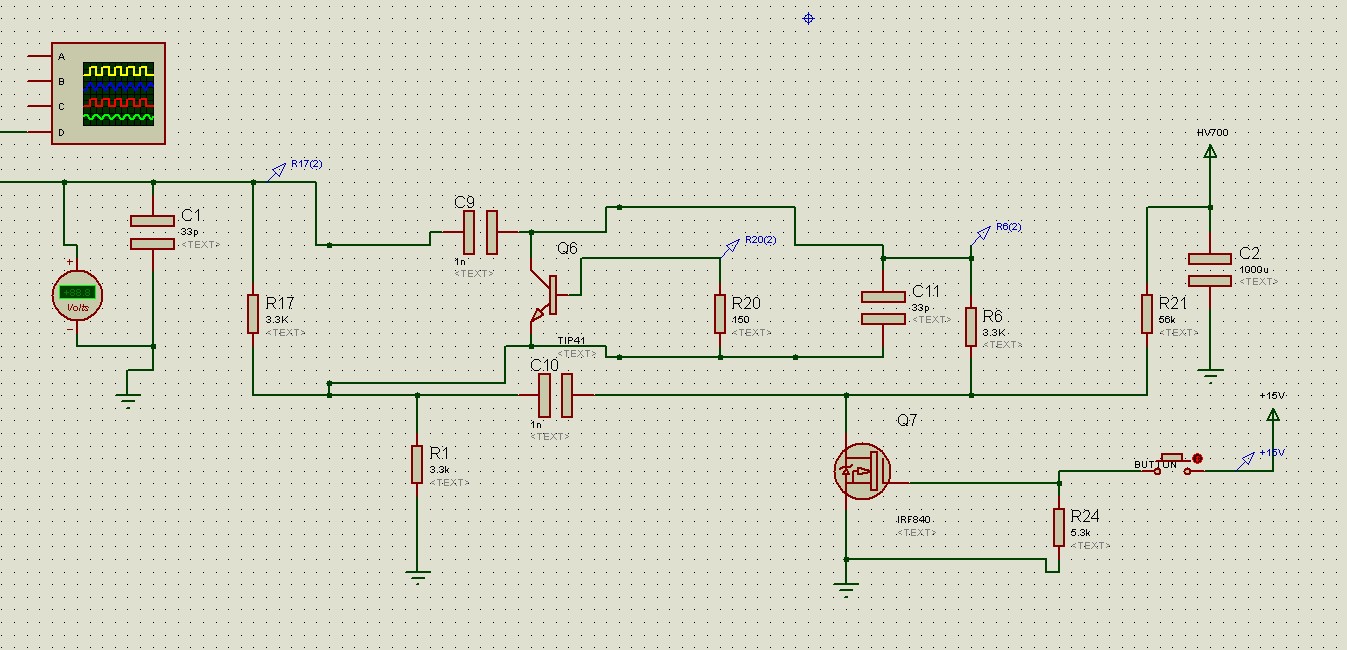
Task: Click the Volts label on the voltmeter
Action: pos(78,308)
